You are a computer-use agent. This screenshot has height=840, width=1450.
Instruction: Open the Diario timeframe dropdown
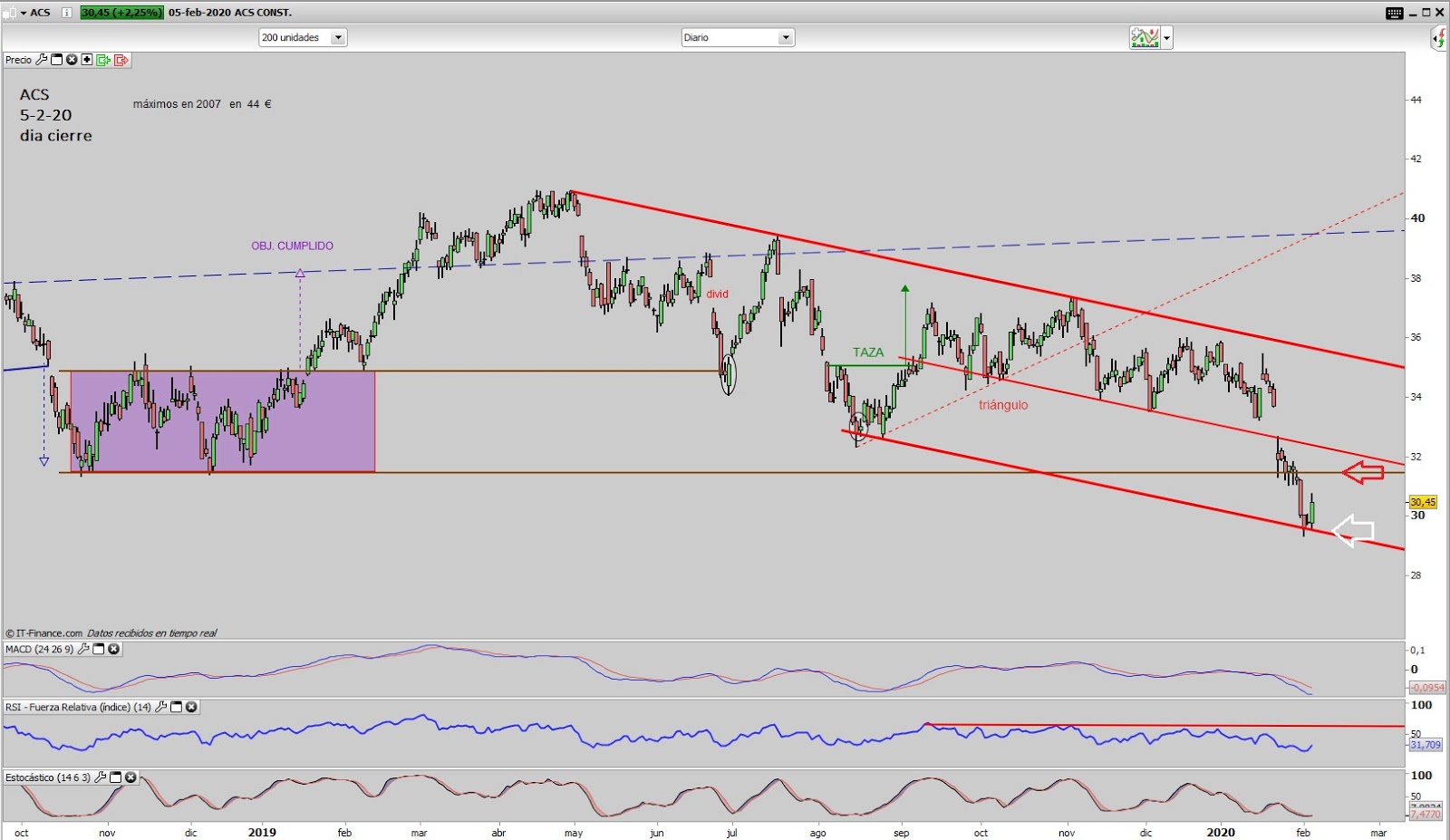(738, 37)
